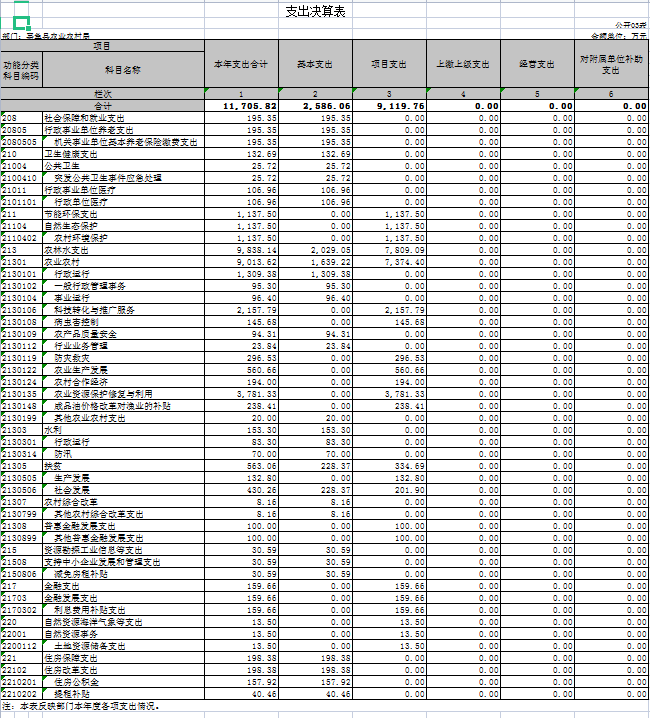Select the 科目名称 header cell

pyautogui.click(x=122, y=70)
